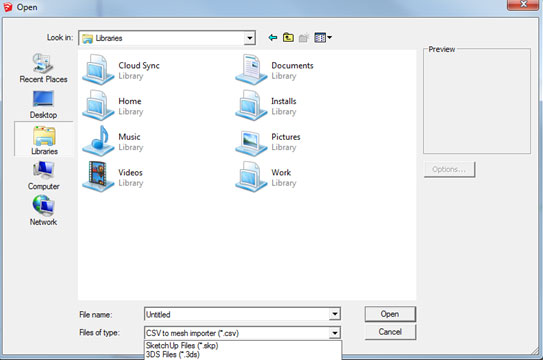Select the Home library icon
Screen dimensions: 543x363
click(x=98, y=105)
